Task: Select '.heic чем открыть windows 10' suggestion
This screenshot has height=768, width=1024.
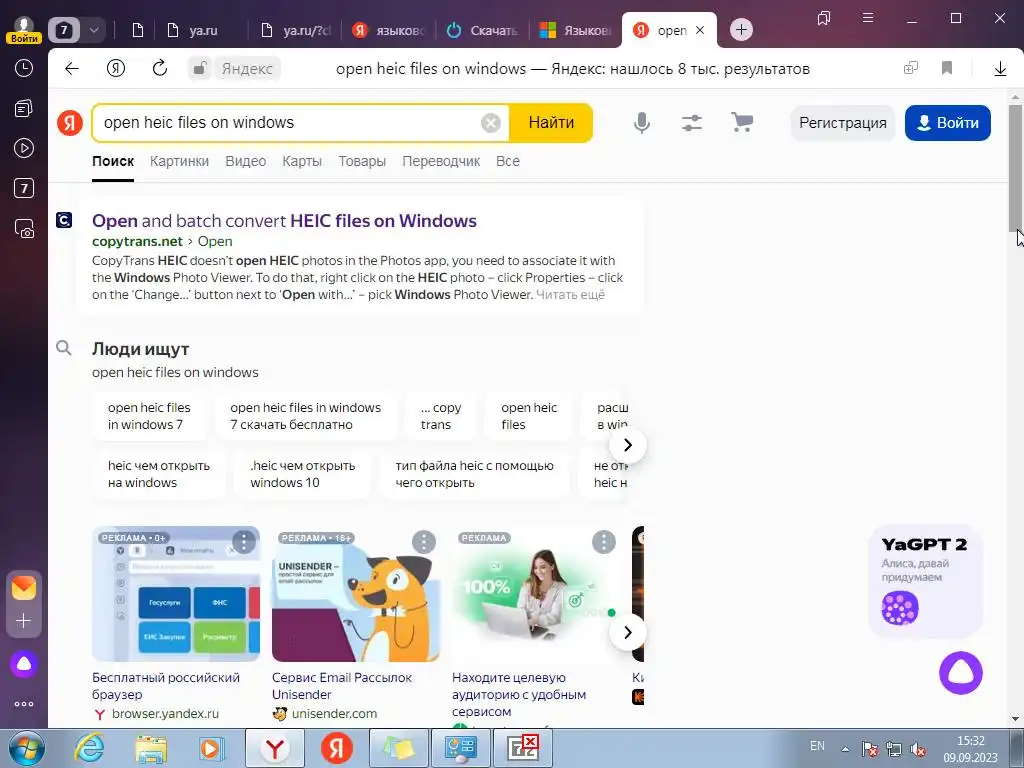Action: (302, 474)
